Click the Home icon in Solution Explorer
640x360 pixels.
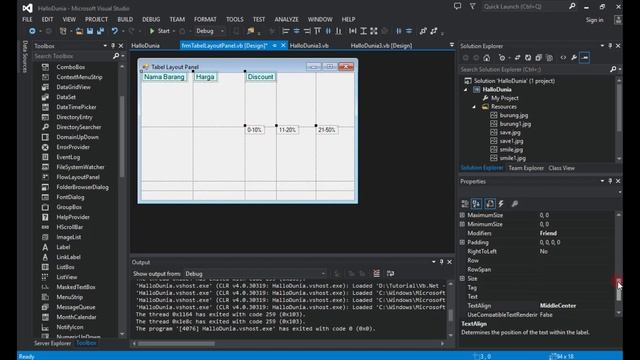(487, 58)
